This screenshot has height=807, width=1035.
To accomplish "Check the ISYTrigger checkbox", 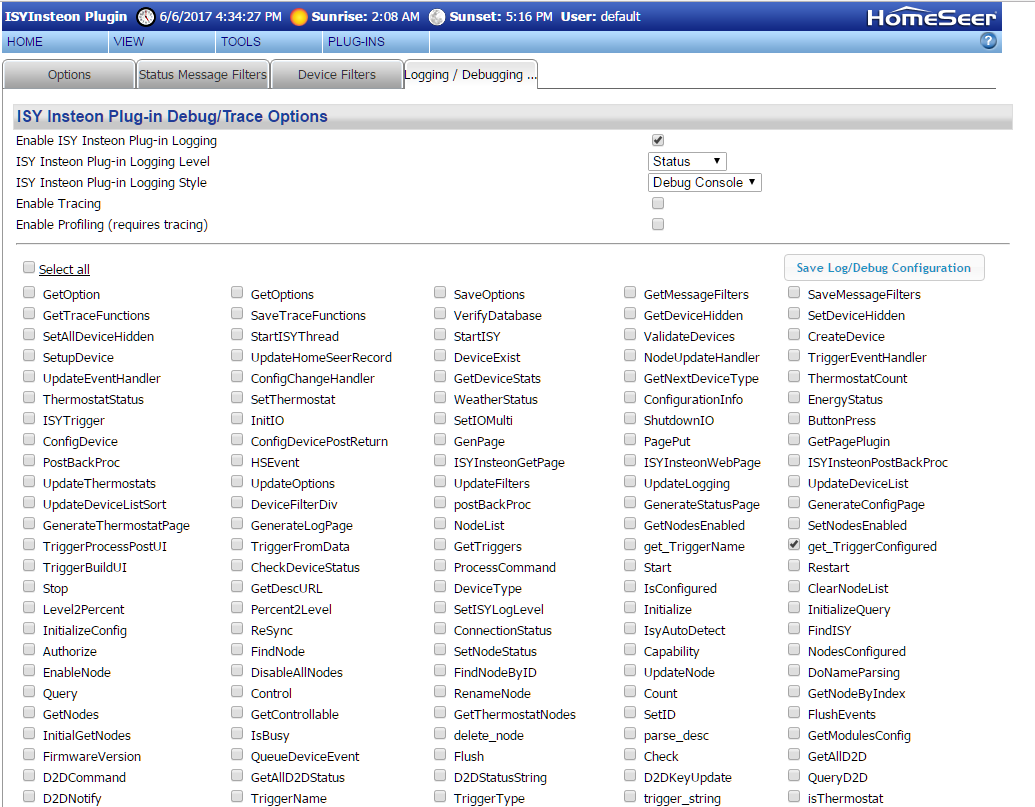I will (28, 418).
